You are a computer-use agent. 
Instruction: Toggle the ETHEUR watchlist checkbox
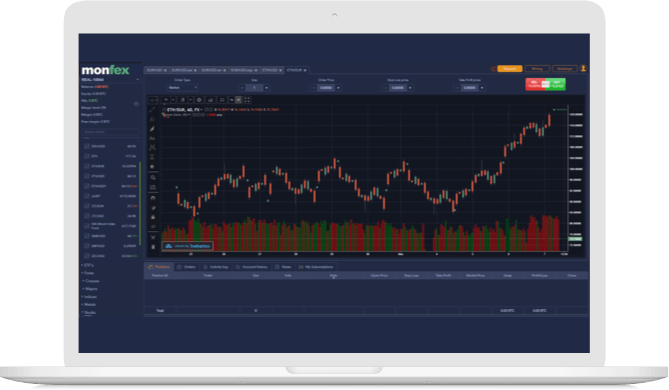(x=87, y=166)
